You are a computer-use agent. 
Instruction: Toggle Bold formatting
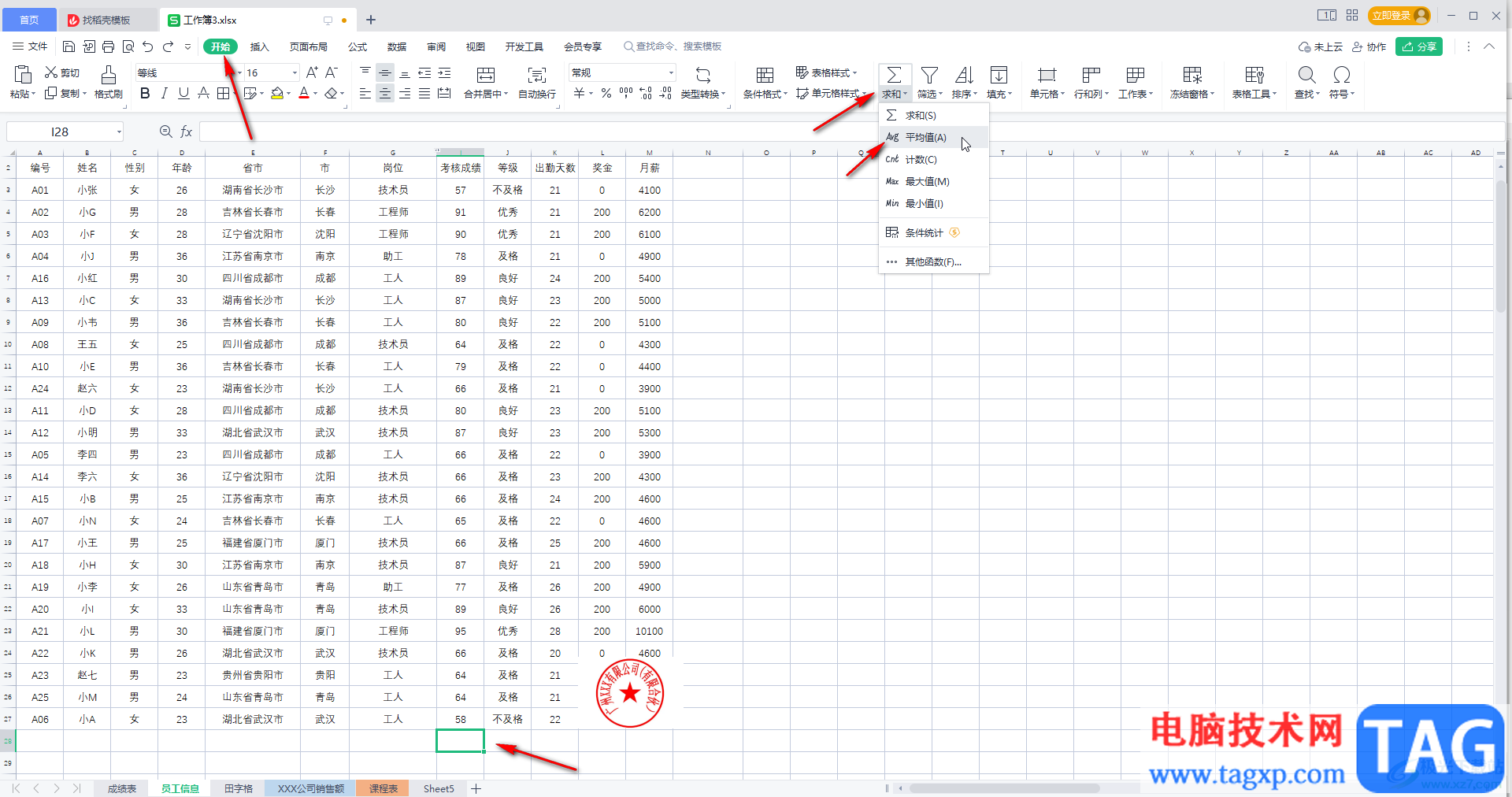pos(145,94)
